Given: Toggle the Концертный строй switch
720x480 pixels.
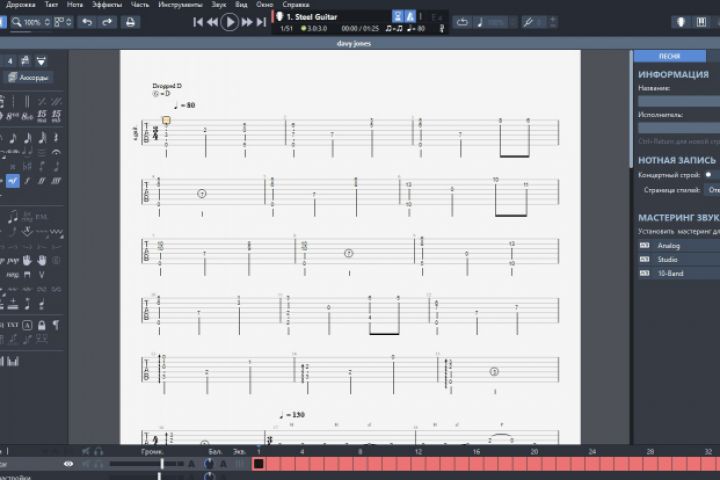Looking at the screenshot, I should 711,175.
